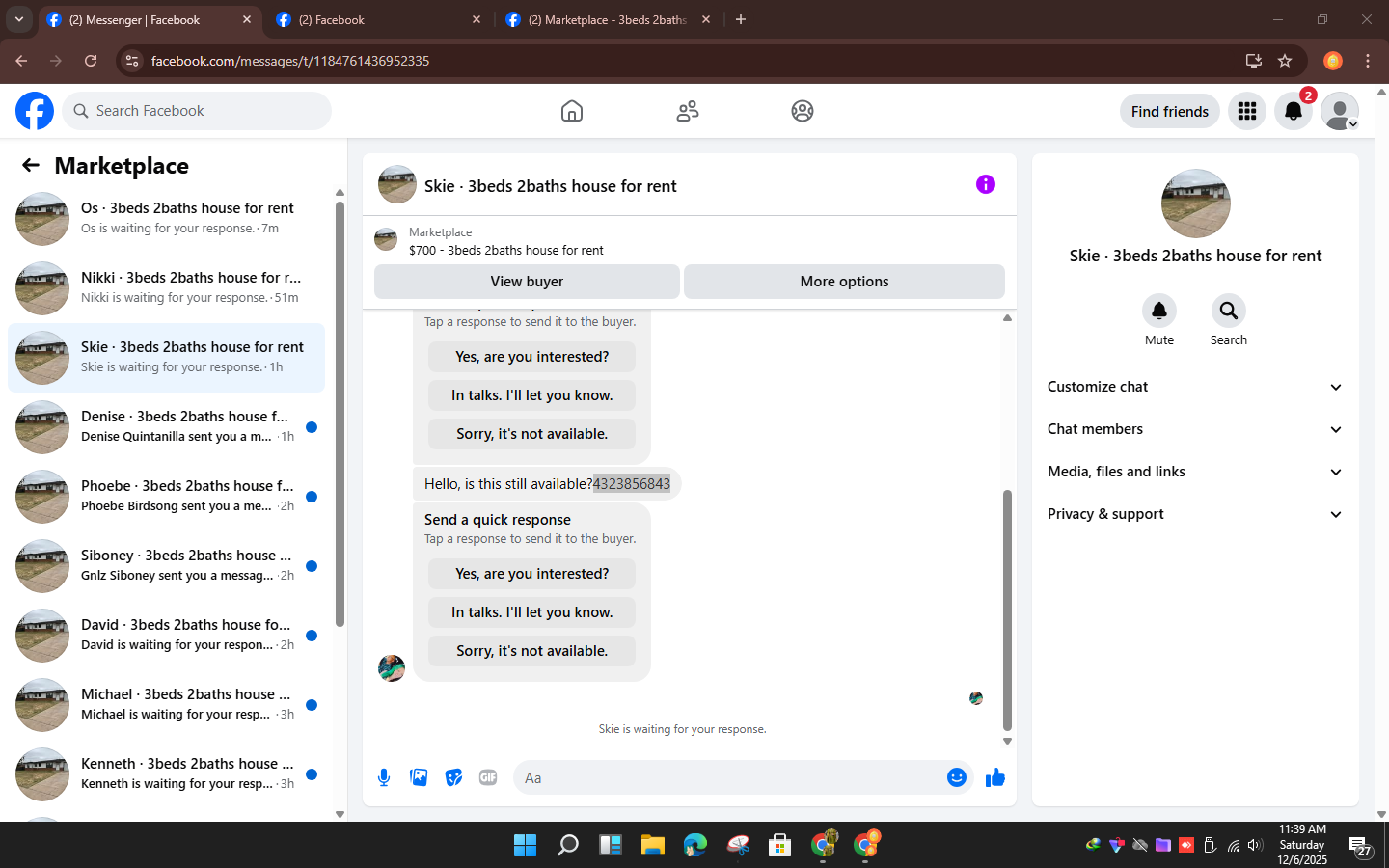
Task: Click the Find friends button
Action: [1170, 111]
